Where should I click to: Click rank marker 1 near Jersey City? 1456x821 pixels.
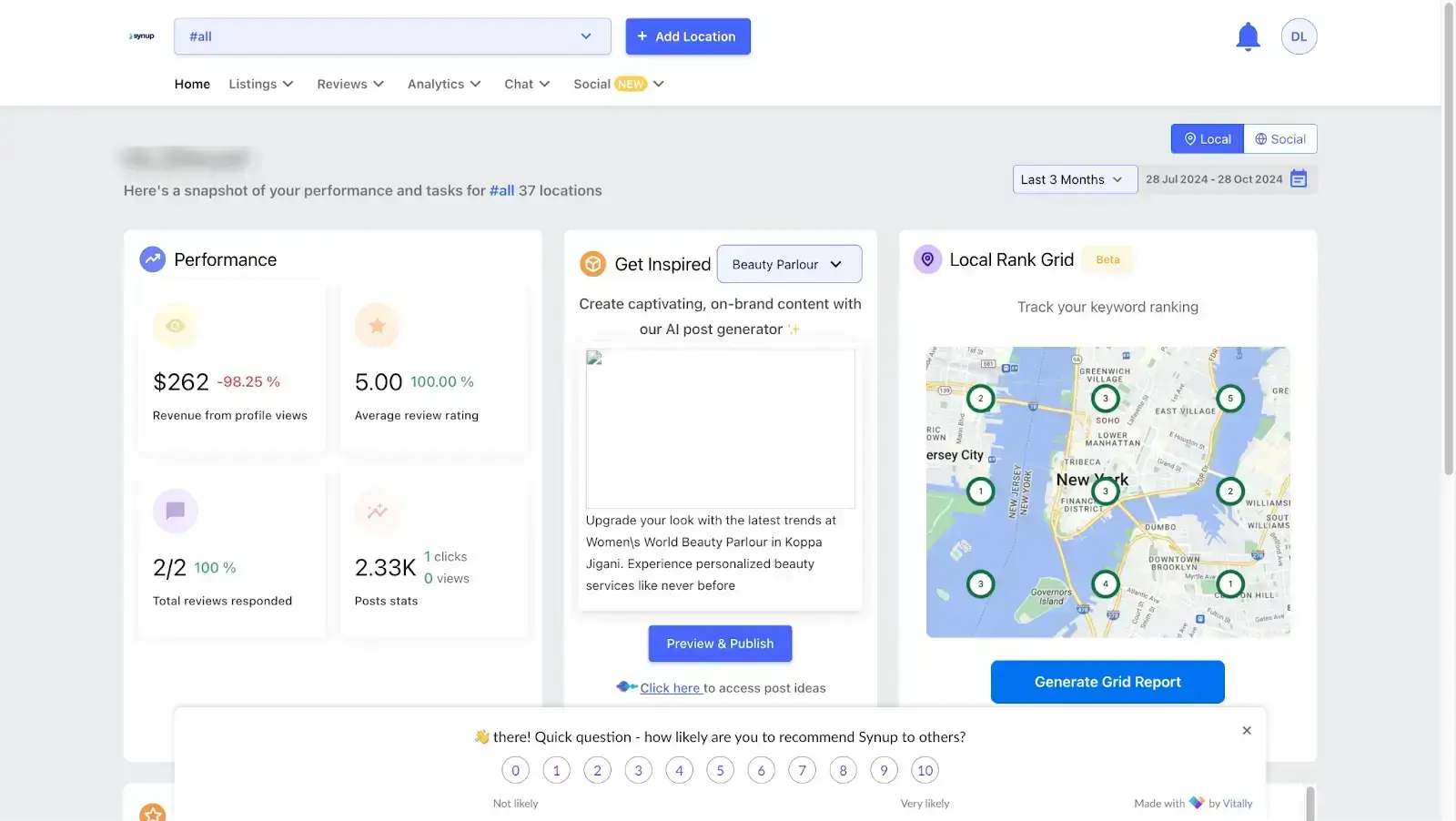pos(980,492)
